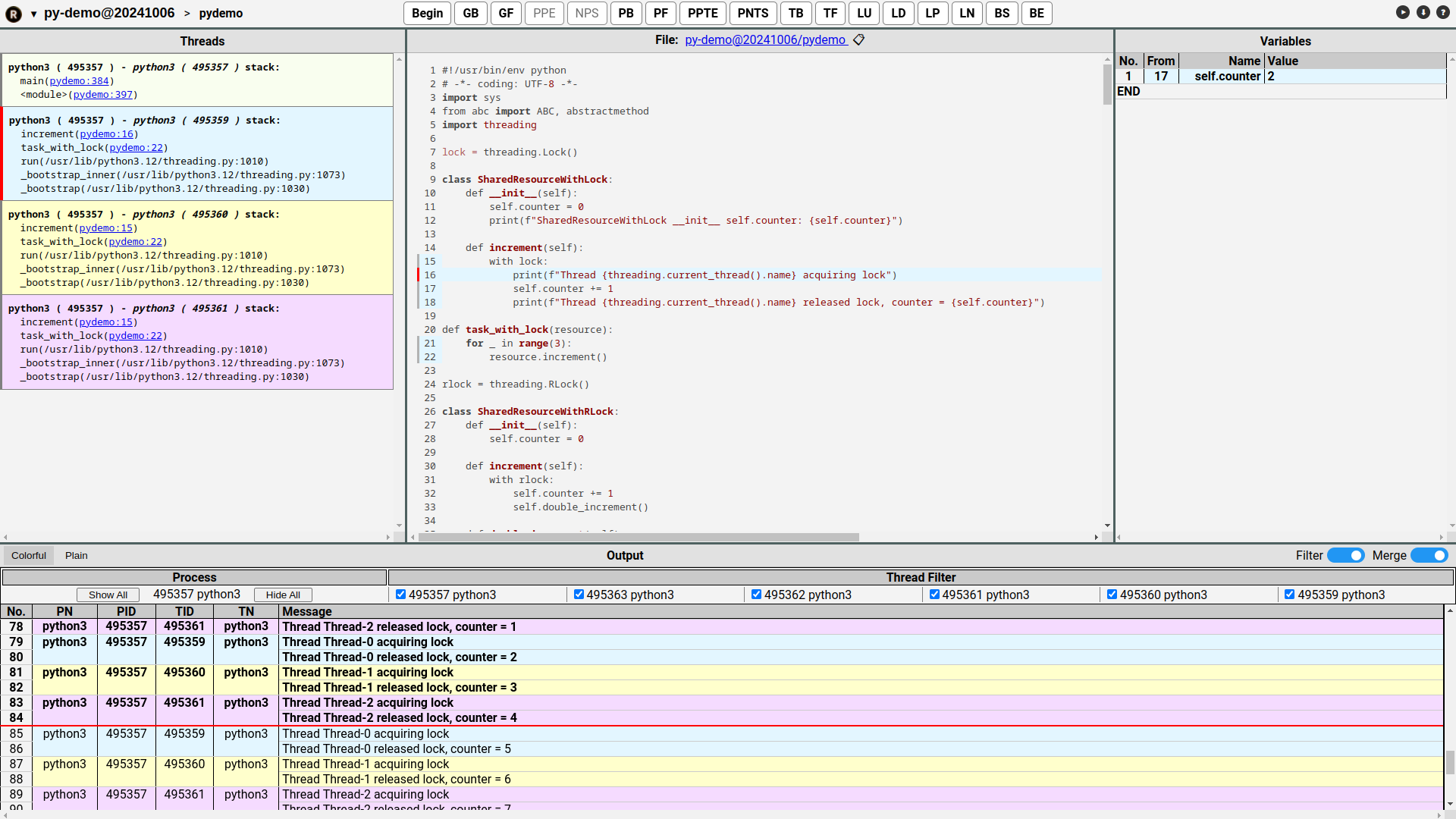Click the PB toolbar button

pyautogui.click(x=626, y=13)
